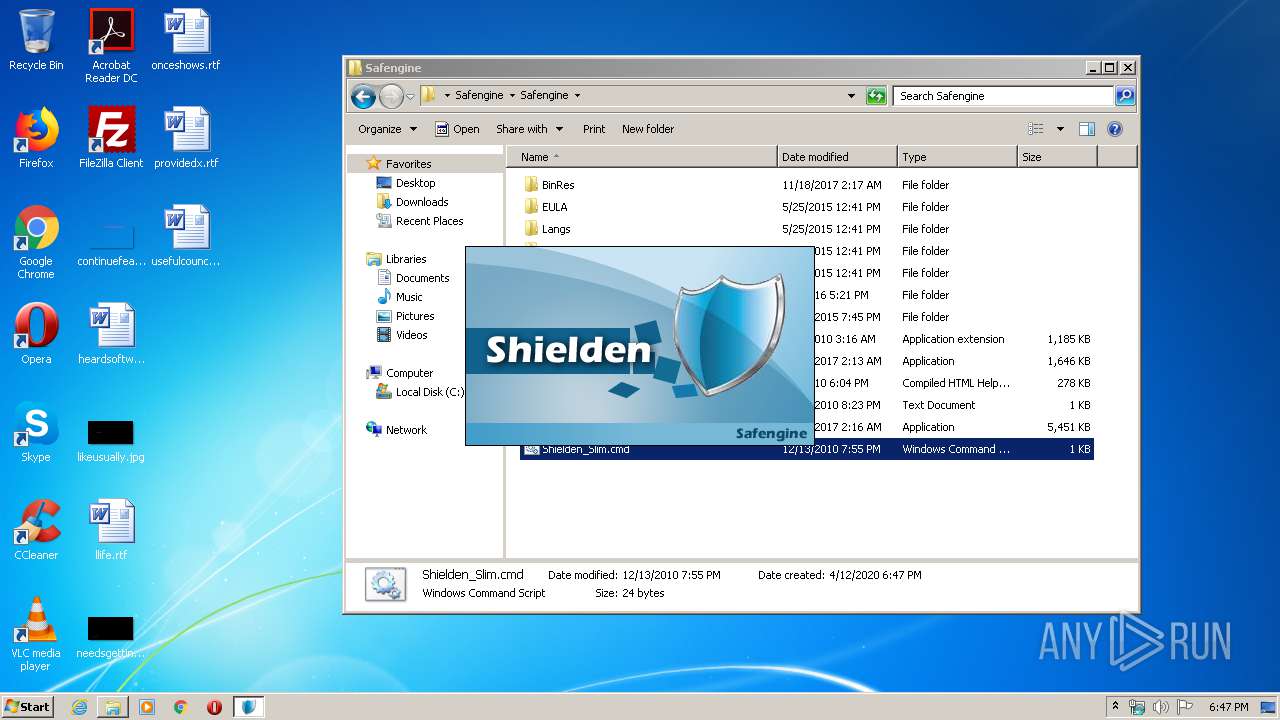Click the Windows Media Player taskbar icon
The width and height of the screenshot is (1280, 720).
coord(147,707)
